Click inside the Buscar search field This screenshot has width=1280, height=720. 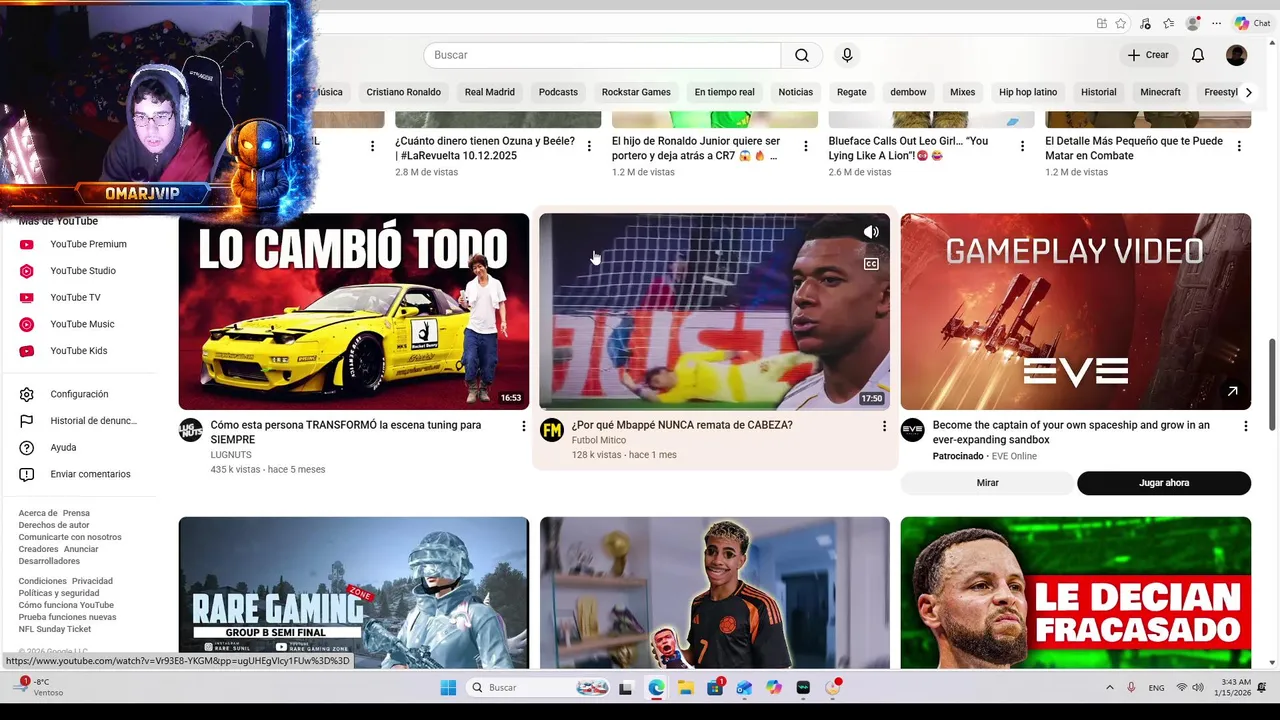tap(602, 55)
